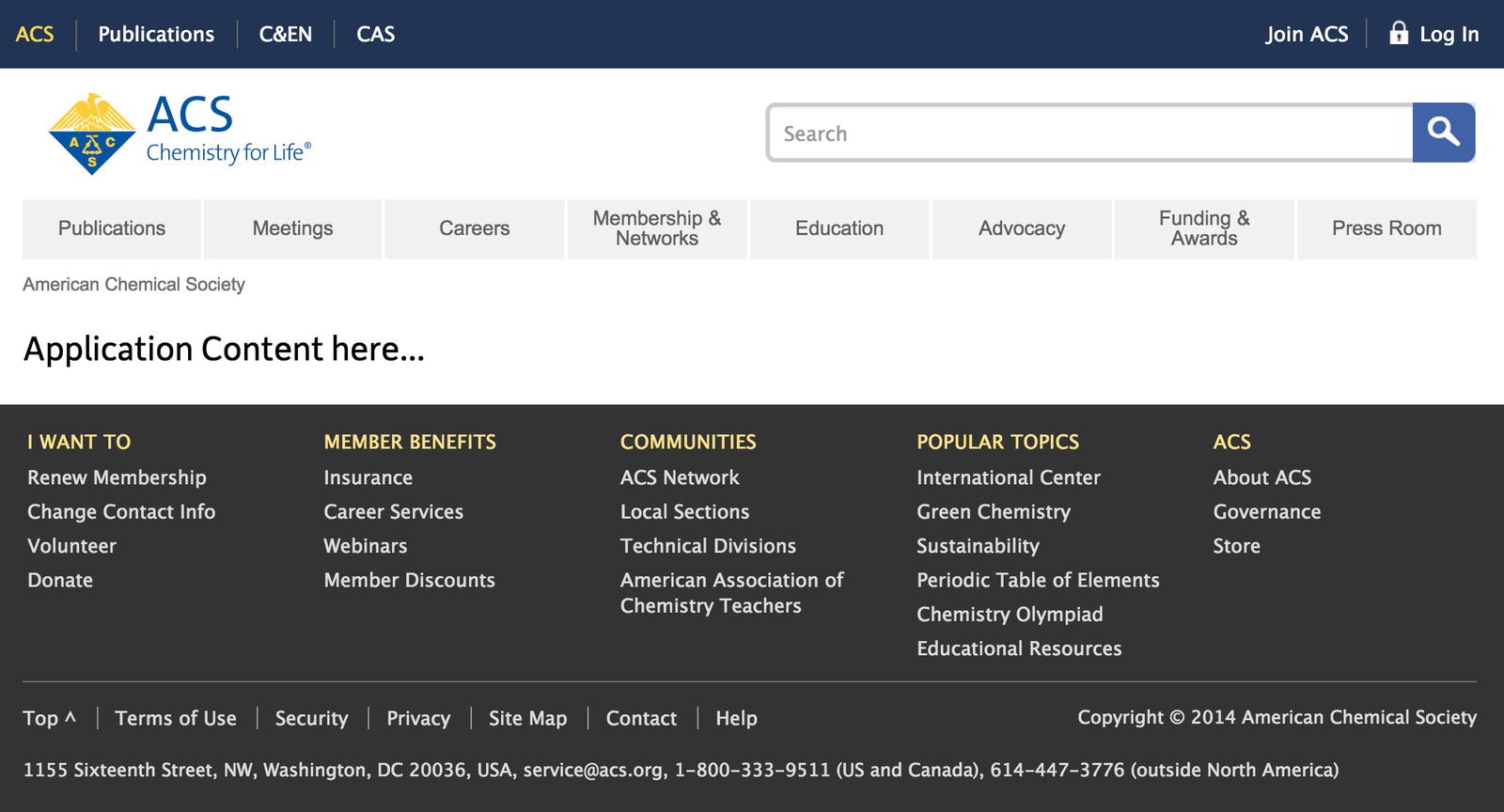Click the Site Map link
Image resolution: width=1504 pixels, height=812 pixels.
click(x=528, y=718)
